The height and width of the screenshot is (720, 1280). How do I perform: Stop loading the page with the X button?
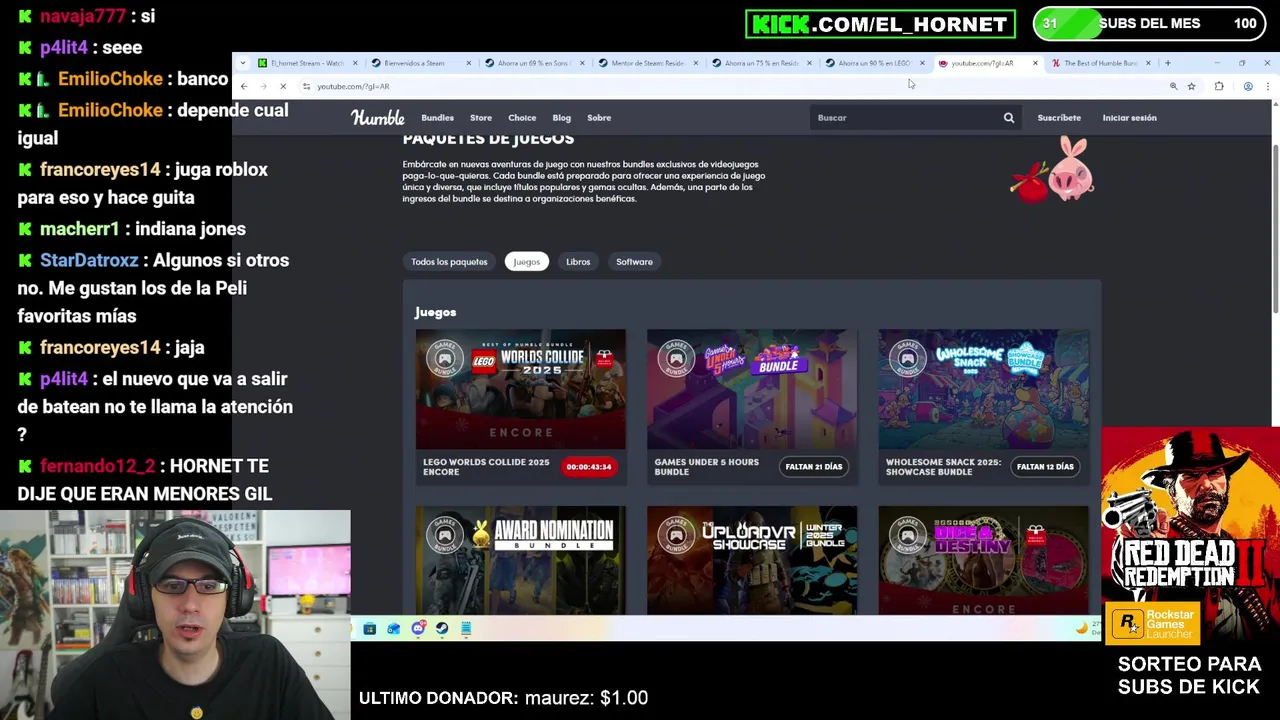tap(282, 86)
